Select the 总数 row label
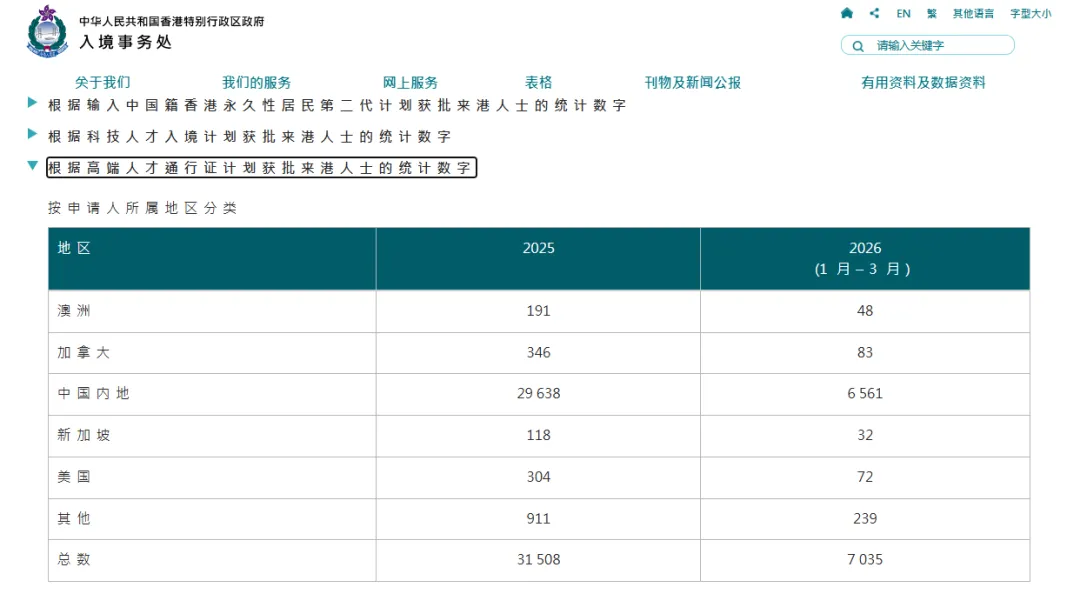The height and width of the screenshot is (594, 1080). [x=74, y=560]
